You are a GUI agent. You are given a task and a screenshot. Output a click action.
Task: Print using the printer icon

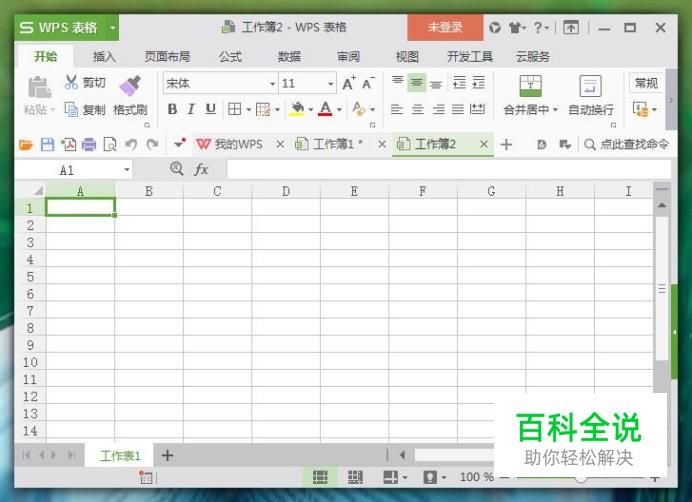[x=89, y=144]
